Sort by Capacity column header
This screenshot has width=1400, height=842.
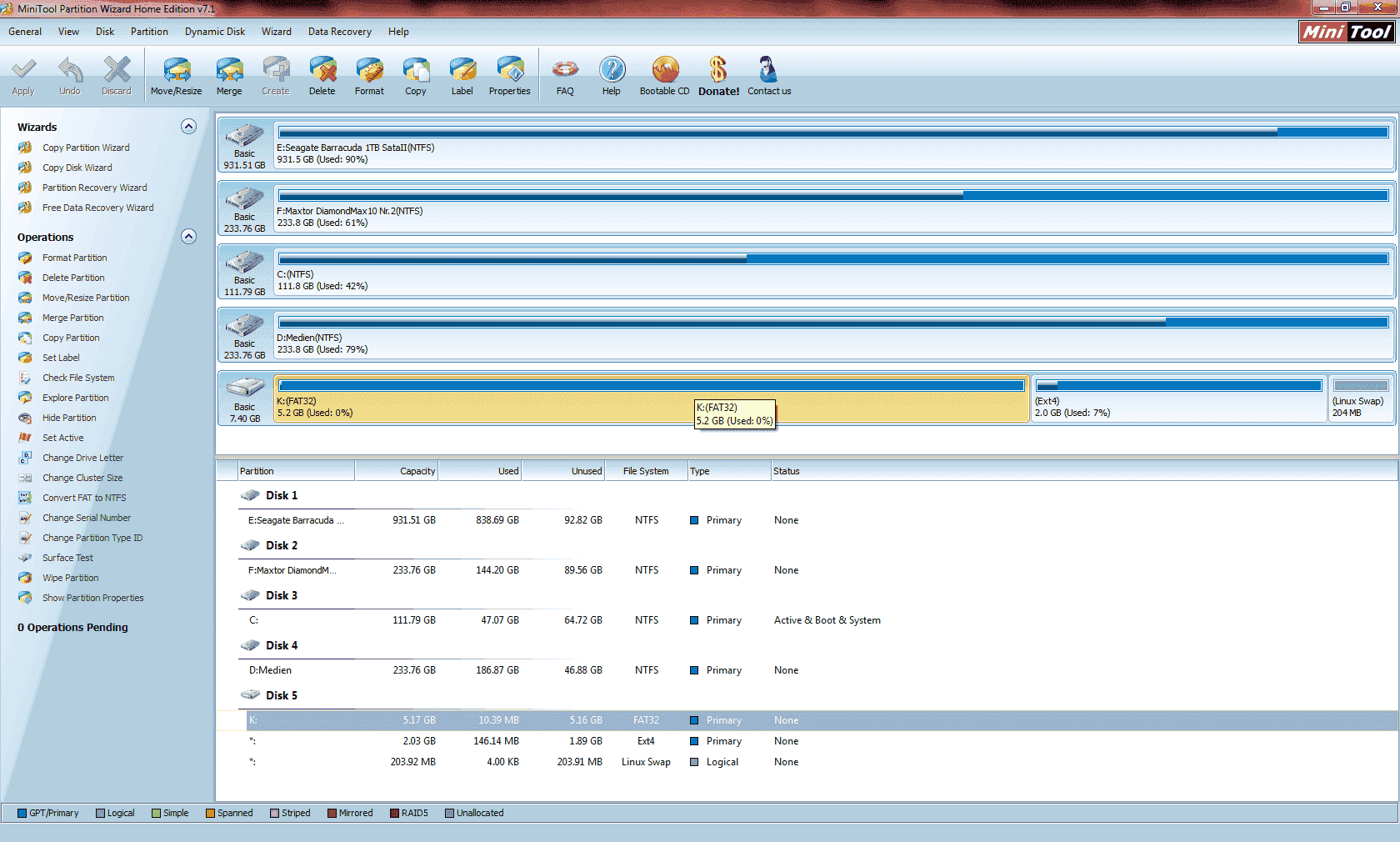396,471
